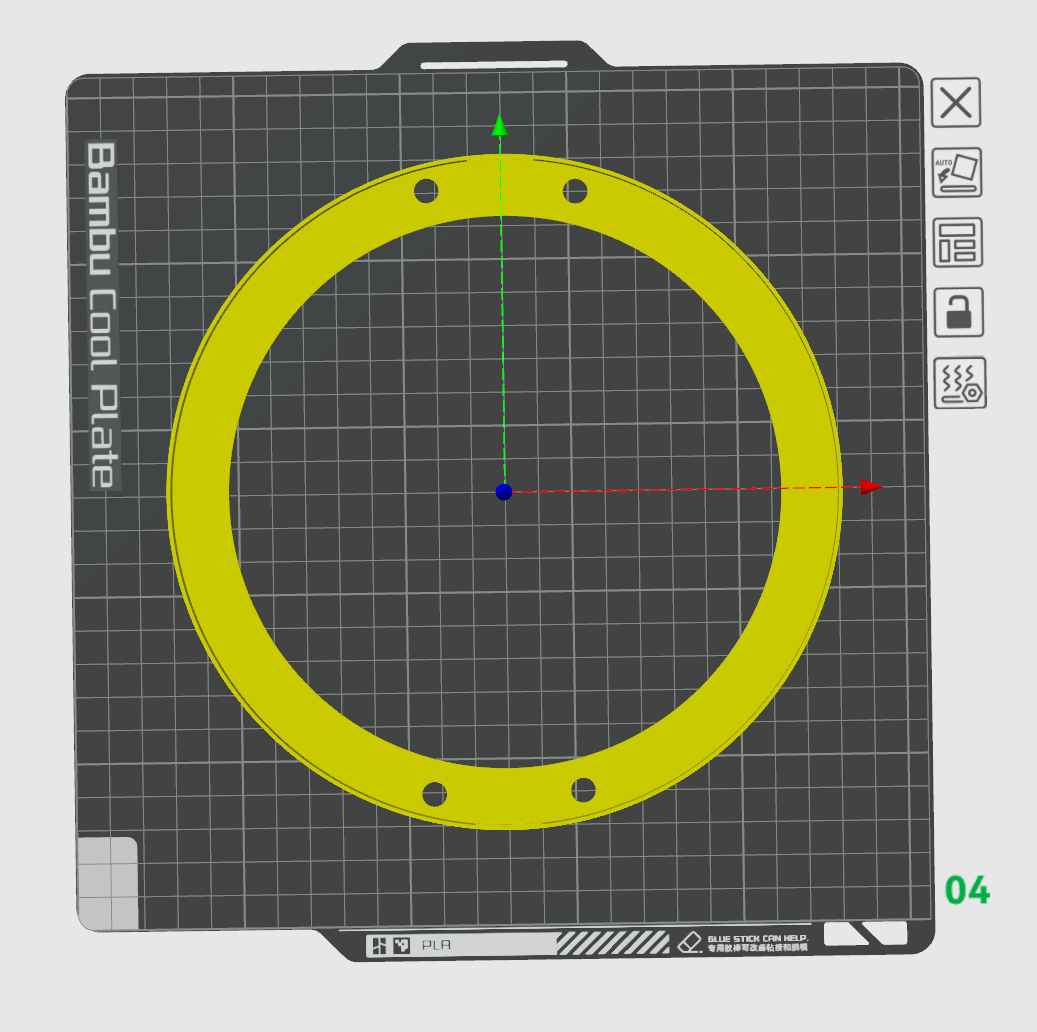
Task: Click the blue origin point at center
Action: click(503, 491)
